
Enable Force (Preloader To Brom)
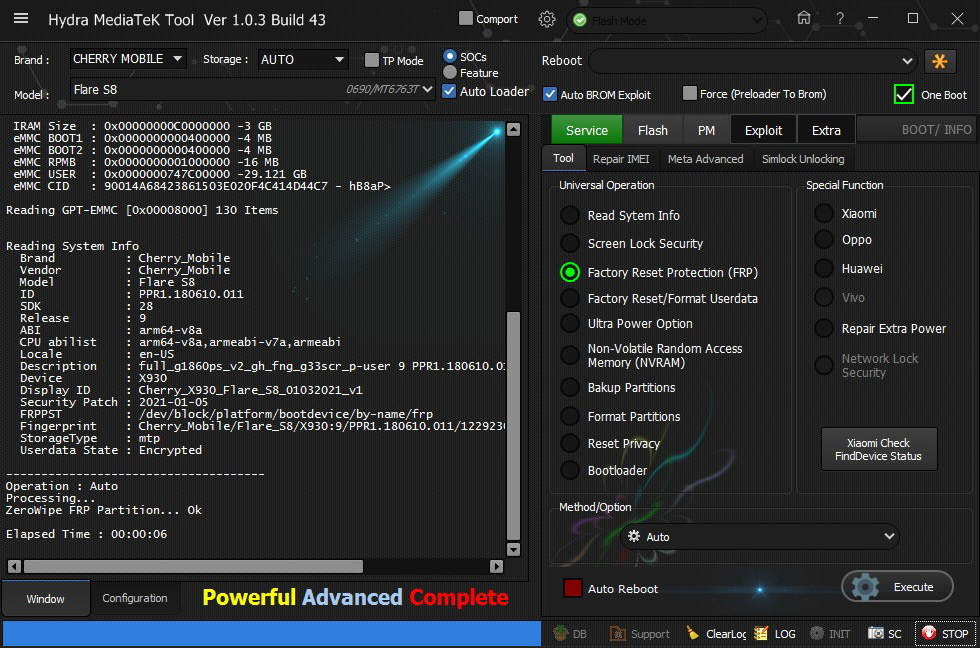point(689,93)
